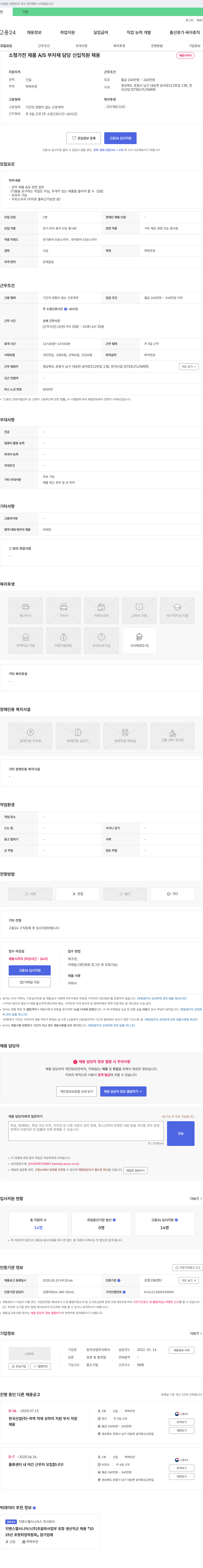
Task: Open the 출산휴가·육아휴직 menu
Action: 185,32
